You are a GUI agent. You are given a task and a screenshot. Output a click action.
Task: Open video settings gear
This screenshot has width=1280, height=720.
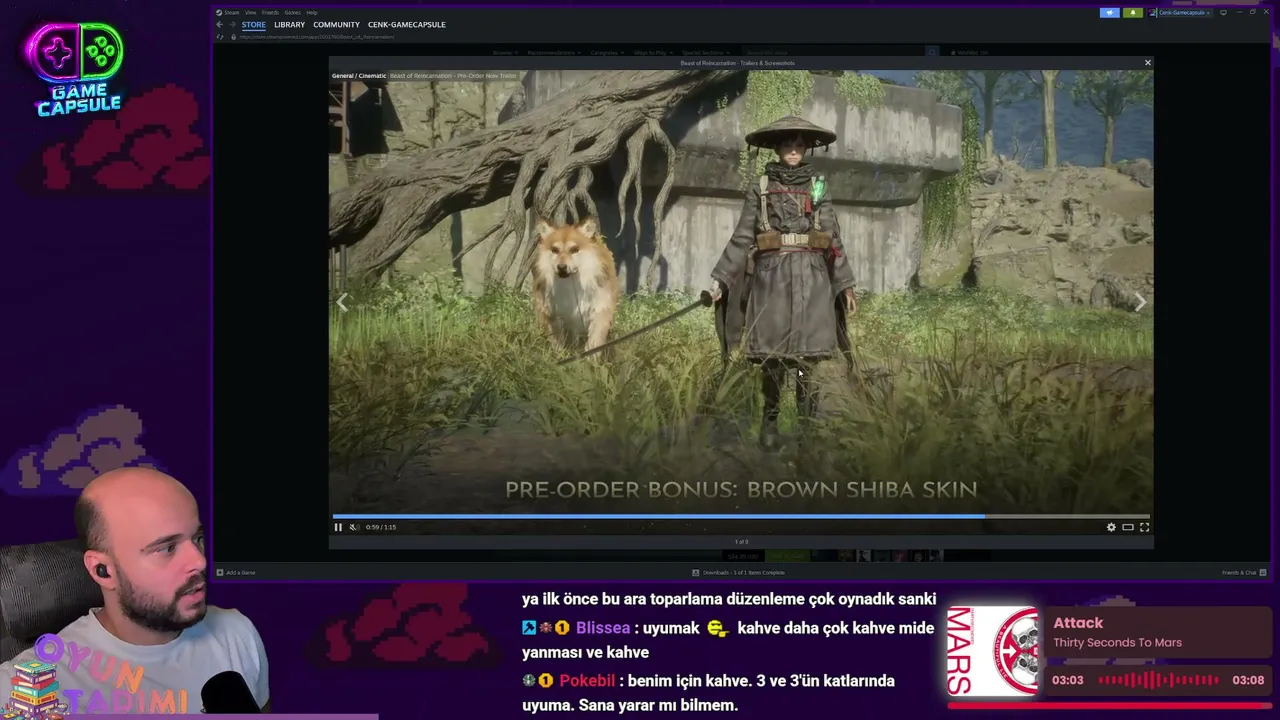click(1111, 527)
